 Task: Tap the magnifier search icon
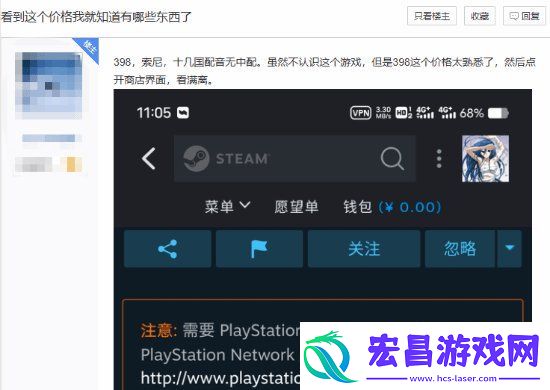click(392, 159)
